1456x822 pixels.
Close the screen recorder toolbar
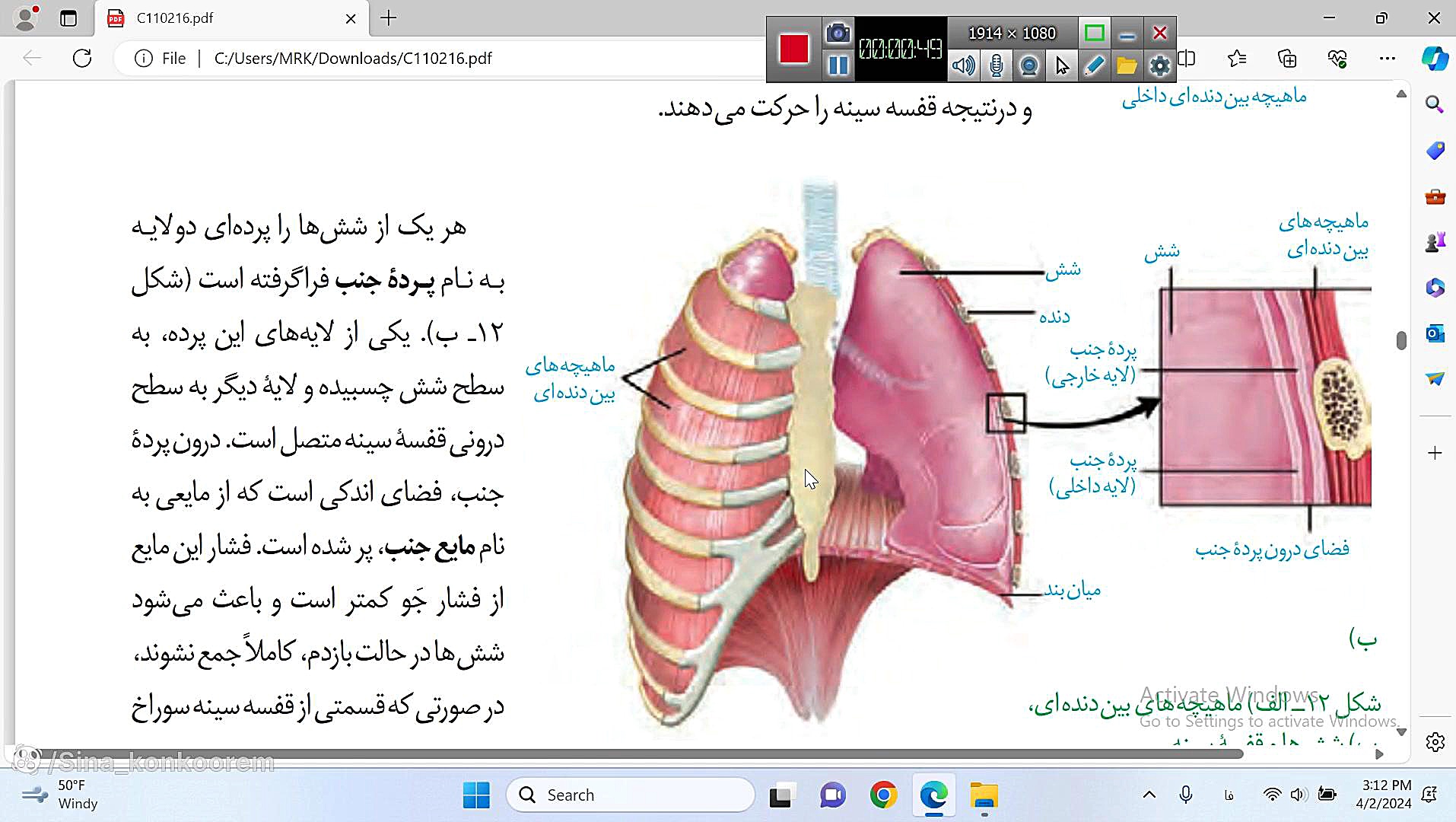(1159, 33)
